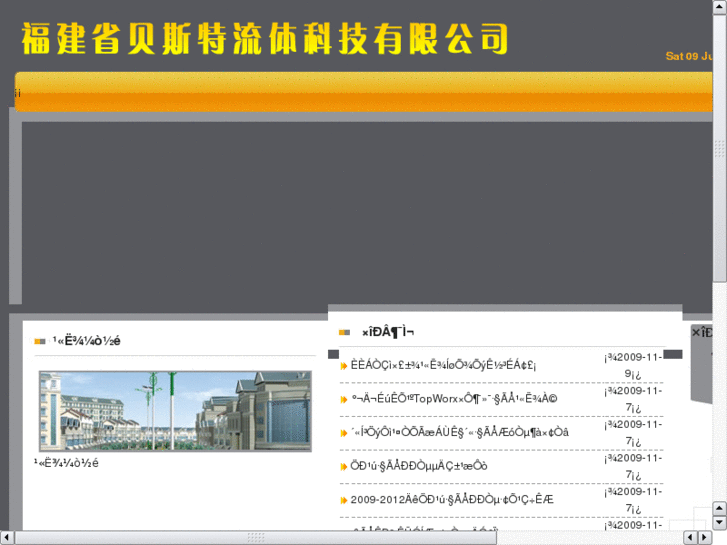Click the arrow bullet beside the 2009-11-9 news row
The width and height of the screenshot is (727, 545).
coord(344,366)
